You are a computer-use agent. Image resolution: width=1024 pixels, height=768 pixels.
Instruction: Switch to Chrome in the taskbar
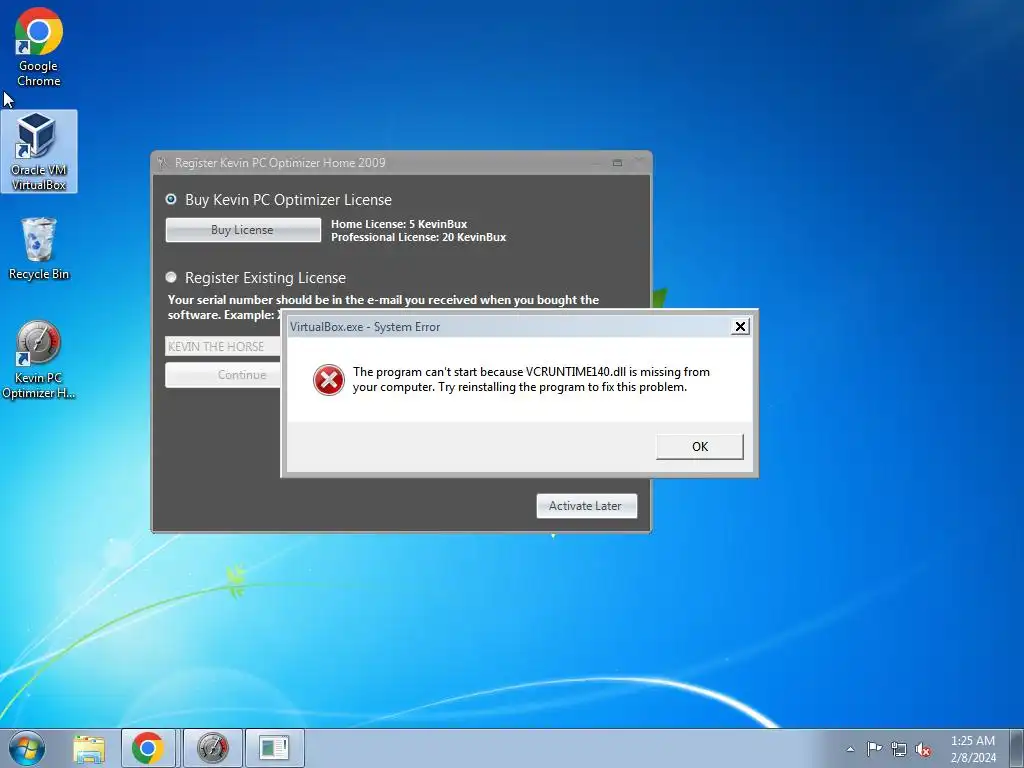point(148,748)
